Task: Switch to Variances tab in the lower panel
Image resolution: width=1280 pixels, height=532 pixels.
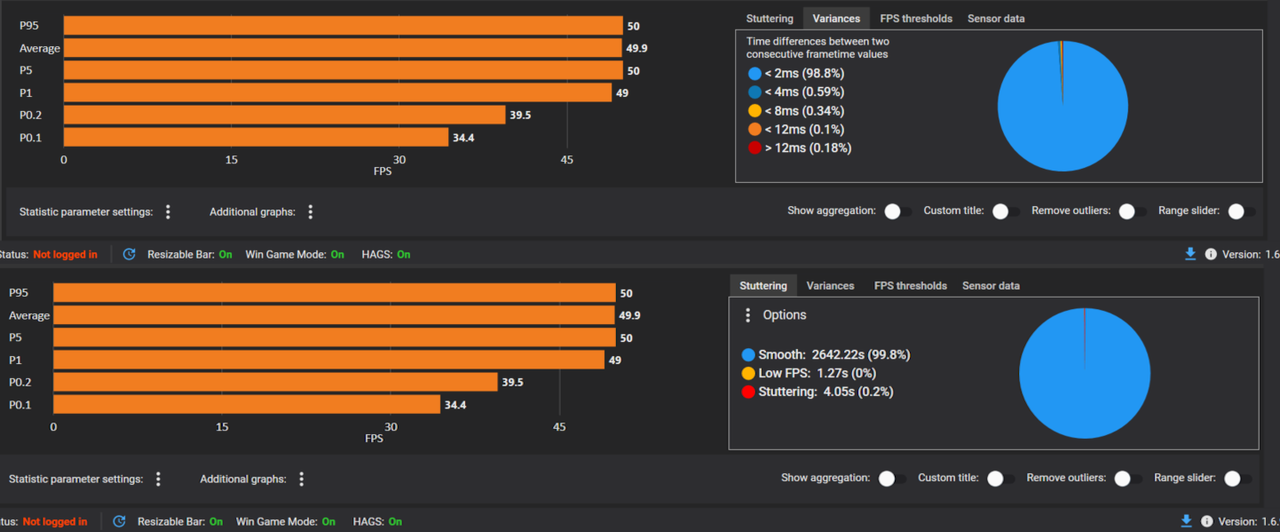Action: point(830,285)
